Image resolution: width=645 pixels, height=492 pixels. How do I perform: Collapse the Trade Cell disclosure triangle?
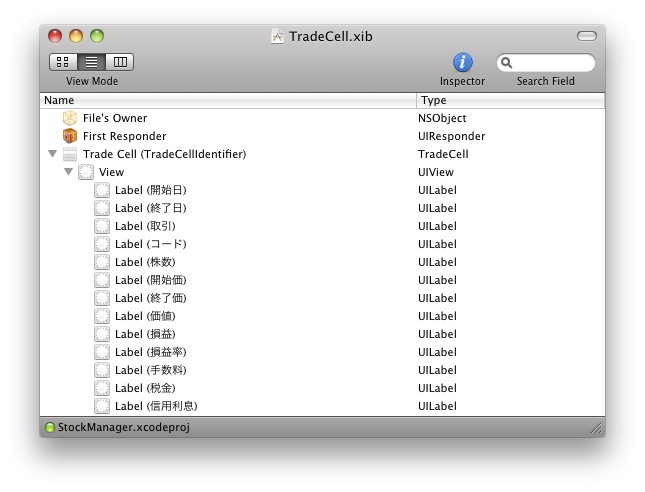click(x=52, y=154)
